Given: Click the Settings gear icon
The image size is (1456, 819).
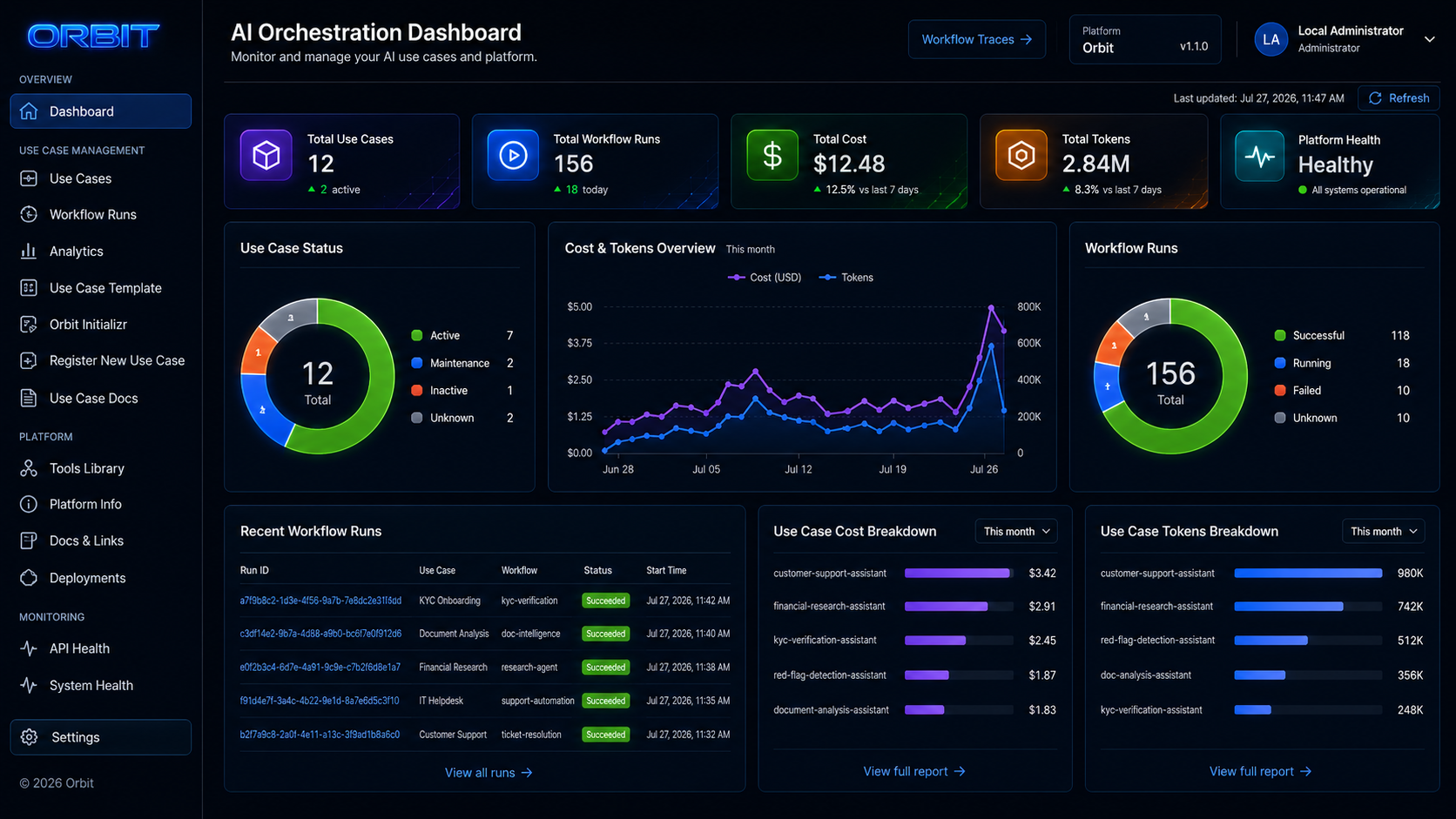Looking at the screenshot, I should coord(30,737).
